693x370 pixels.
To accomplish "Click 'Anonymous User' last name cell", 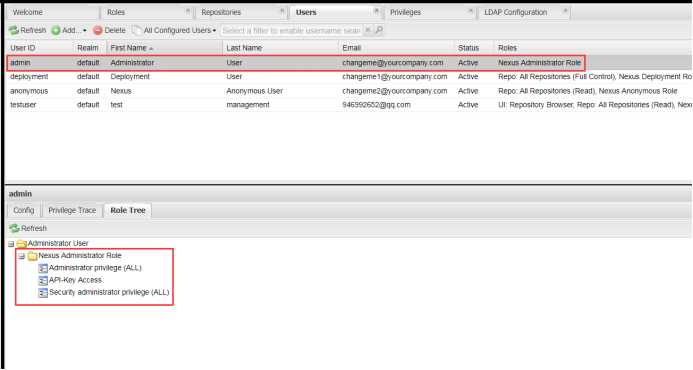I will pyautogui.click(x=254, y=91).
